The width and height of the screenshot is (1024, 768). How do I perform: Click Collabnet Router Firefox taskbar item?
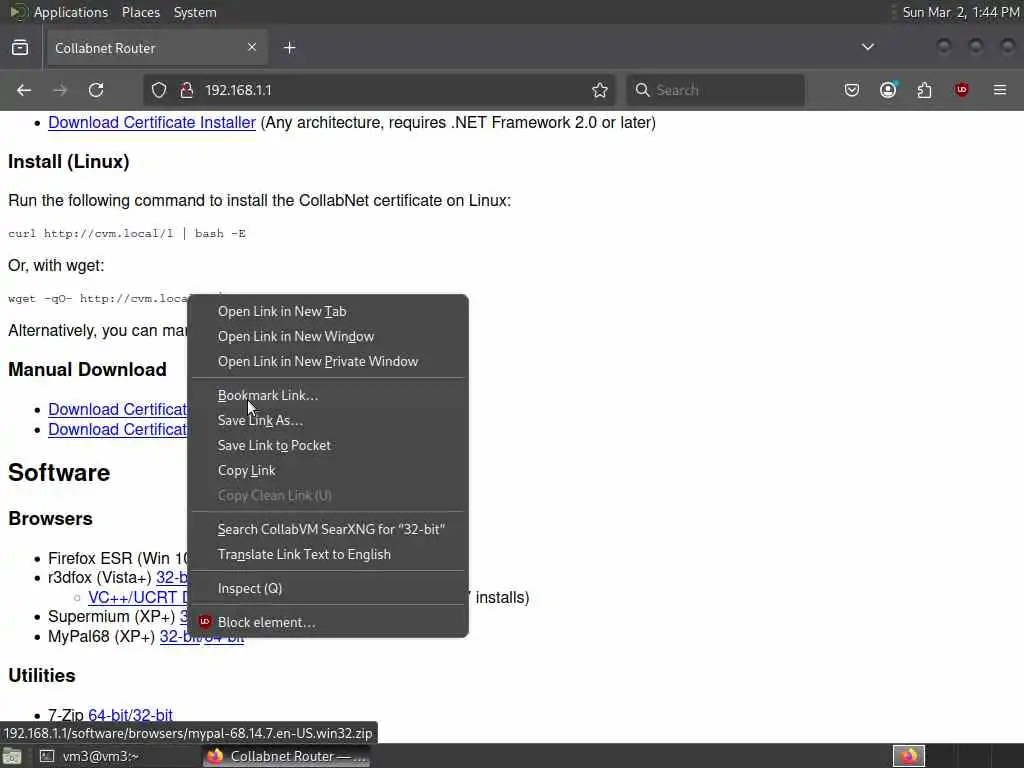(x=287, y=756)
